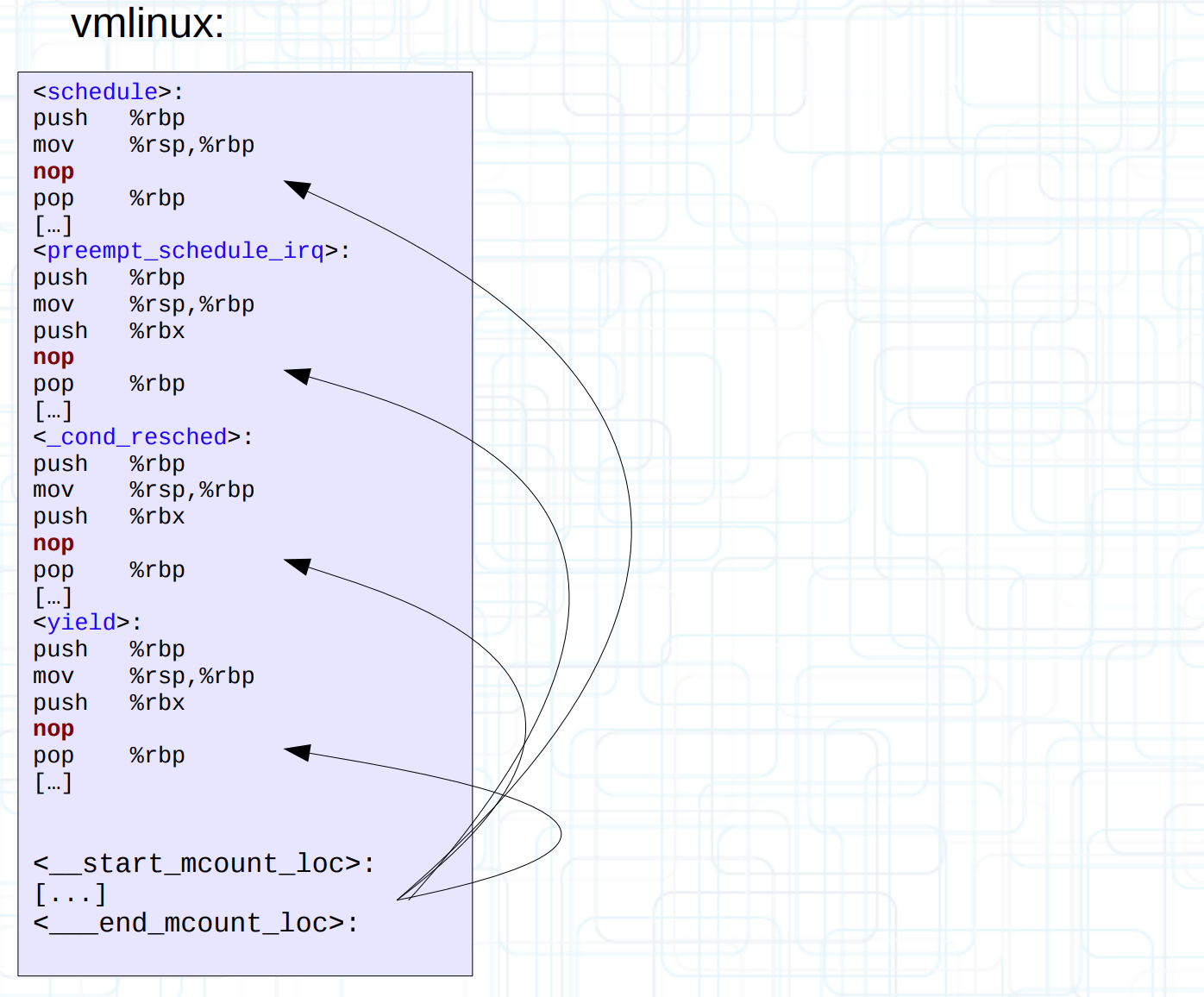This screenshot has height=997, width=1204.
Task: Select arrowhead pointing at preempt_schedule_irq's nop
Action: (x=296, y=375)
